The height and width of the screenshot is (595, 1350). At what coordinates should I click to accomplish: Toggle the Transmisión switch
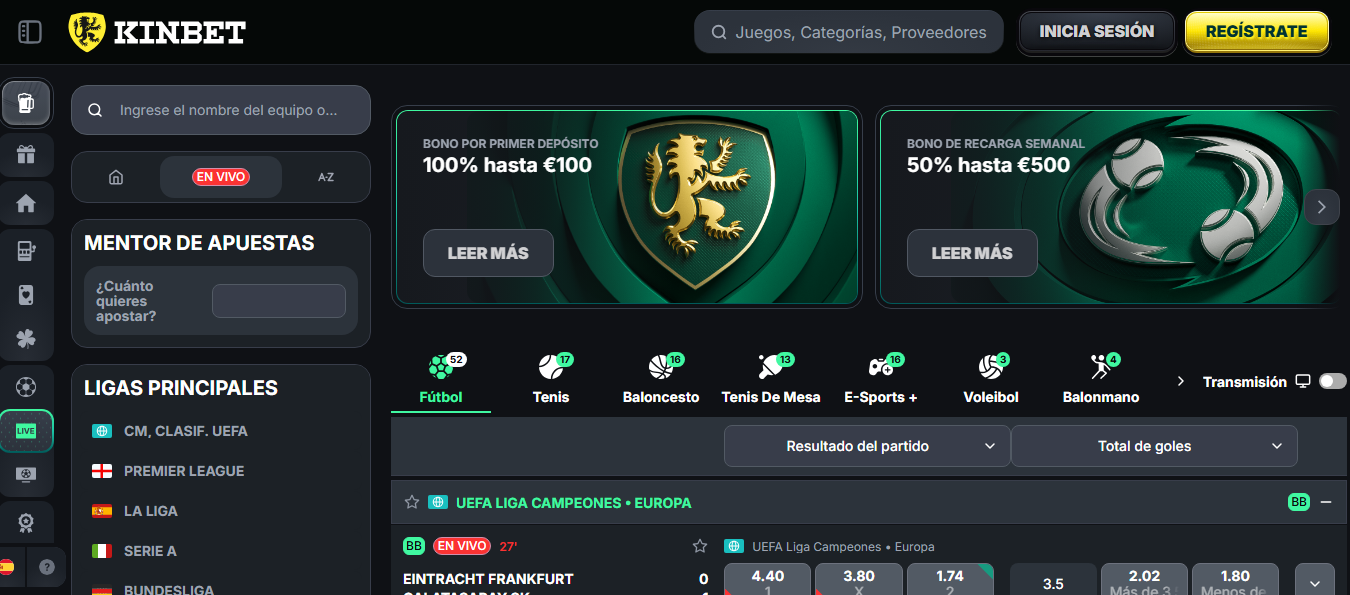coord(1333,381)
